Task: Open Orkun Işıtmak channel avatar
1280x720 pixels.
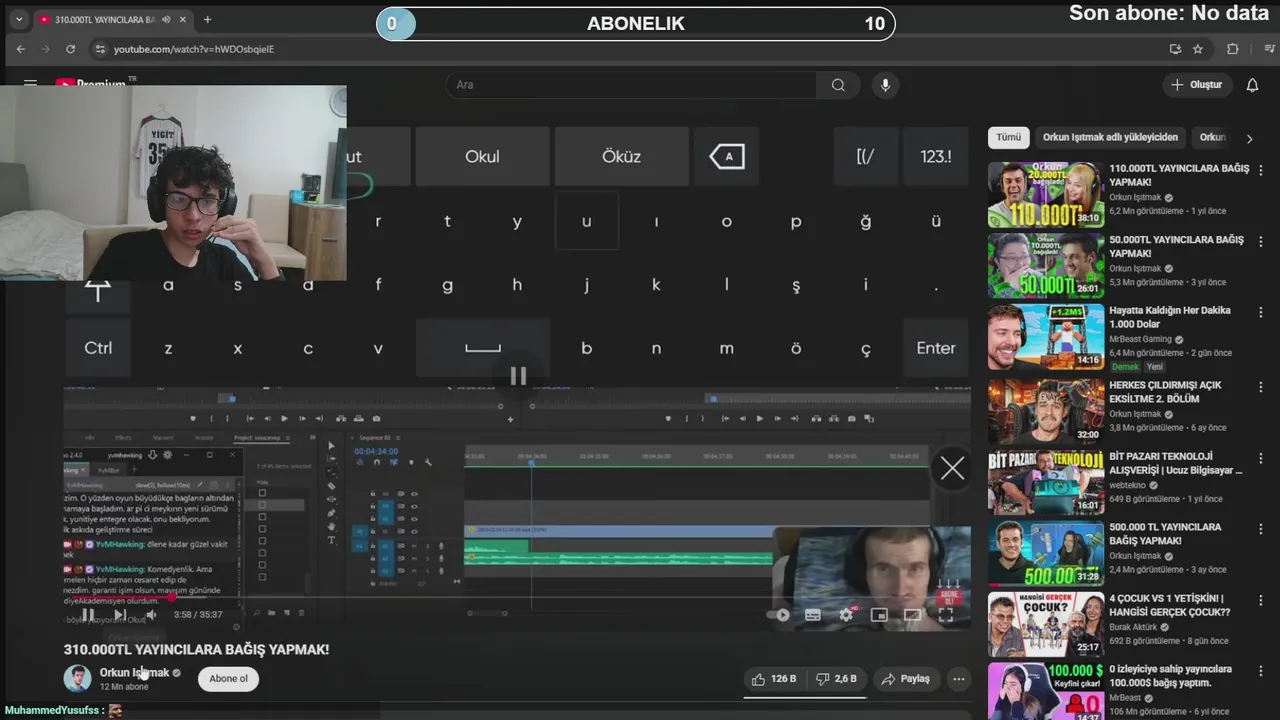Action: (78, 679)
